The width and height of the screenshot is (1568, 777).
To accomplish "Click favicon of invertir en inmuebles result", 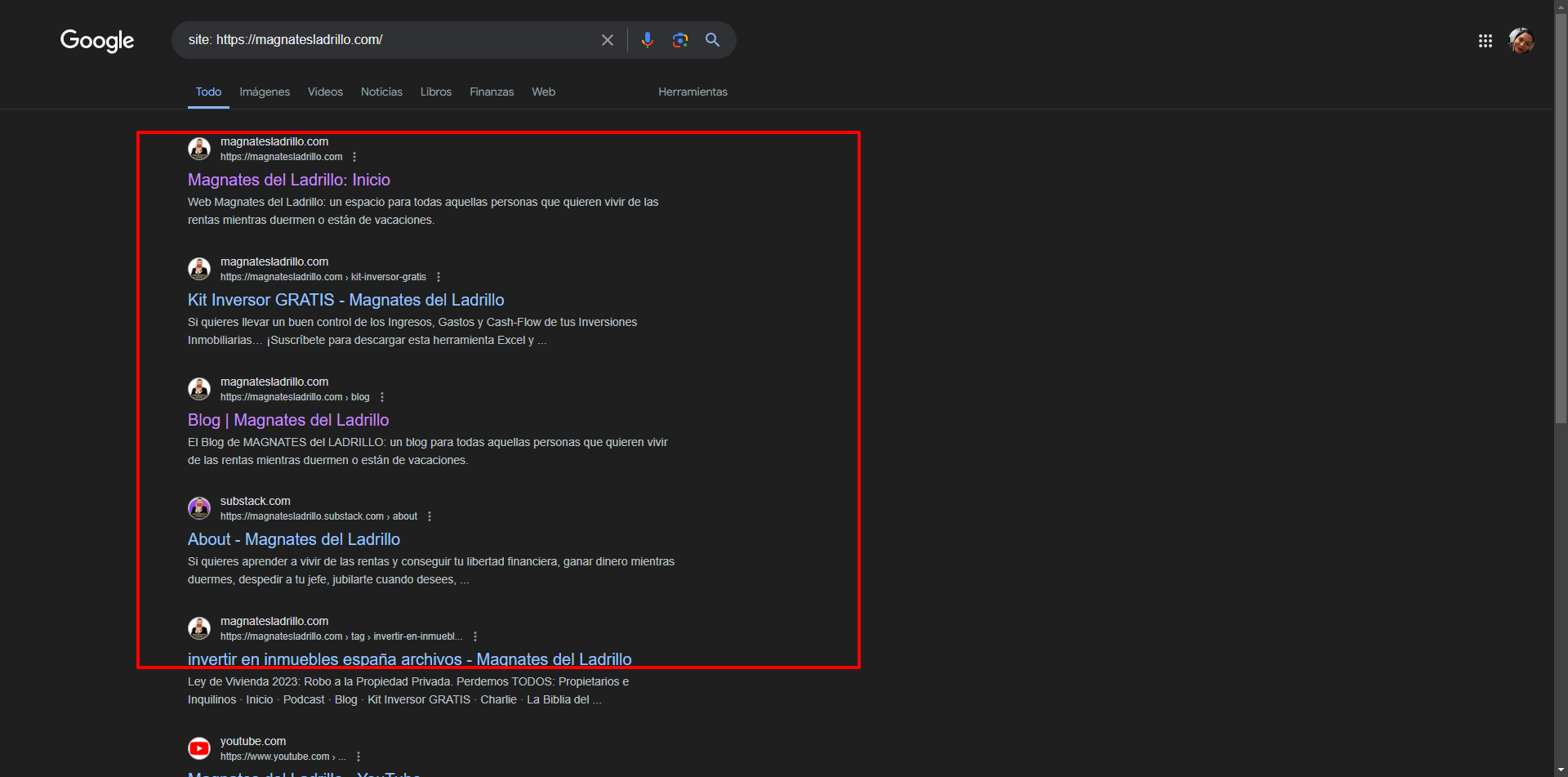I will [199, 628].
